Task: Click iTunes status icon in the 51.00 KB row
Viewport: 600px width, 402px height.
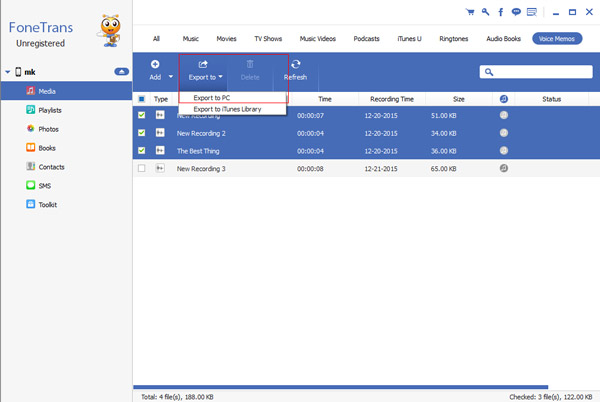Action: pyautogui.click(x=504, y=115)
